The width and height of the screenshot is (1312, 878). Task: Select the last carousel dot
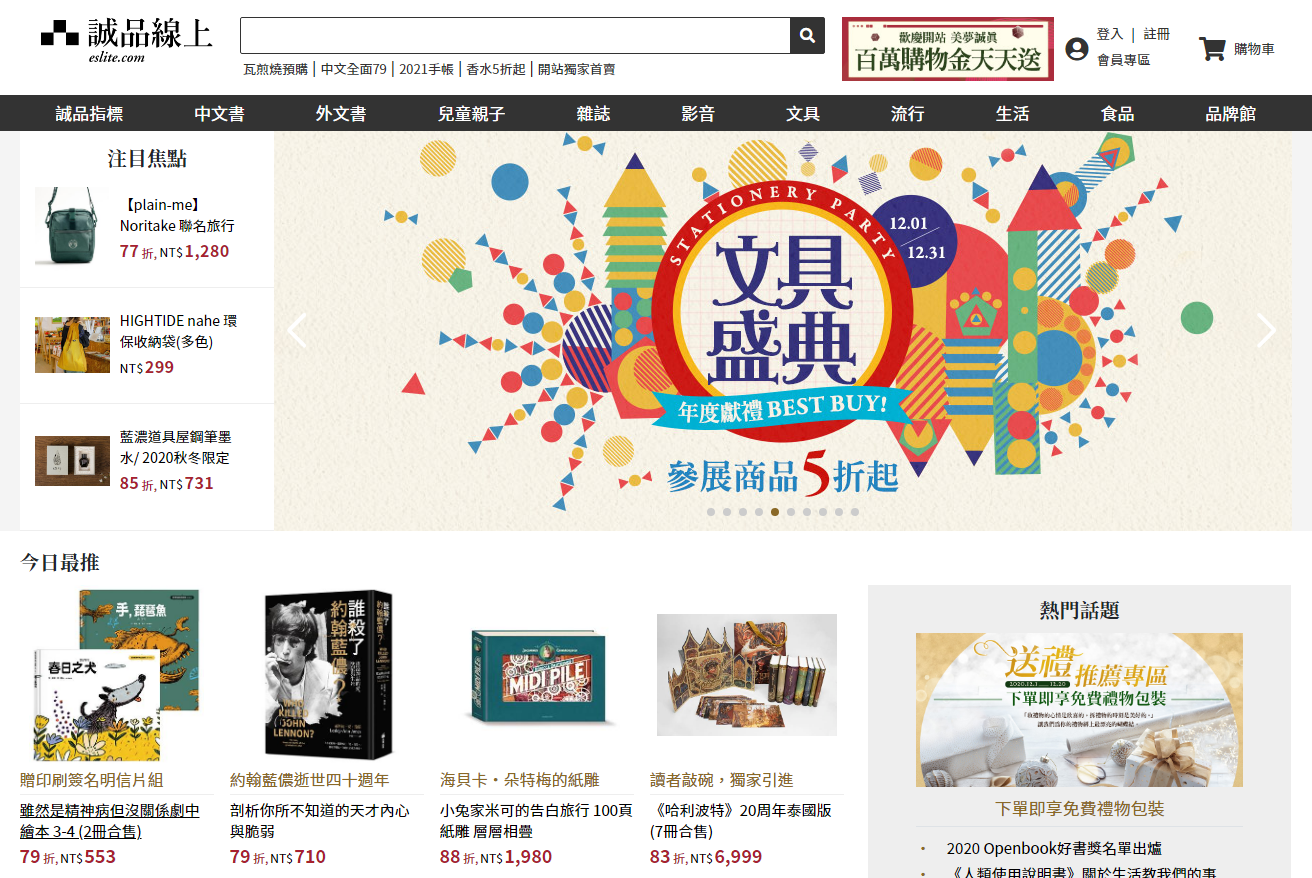[855, 511]
